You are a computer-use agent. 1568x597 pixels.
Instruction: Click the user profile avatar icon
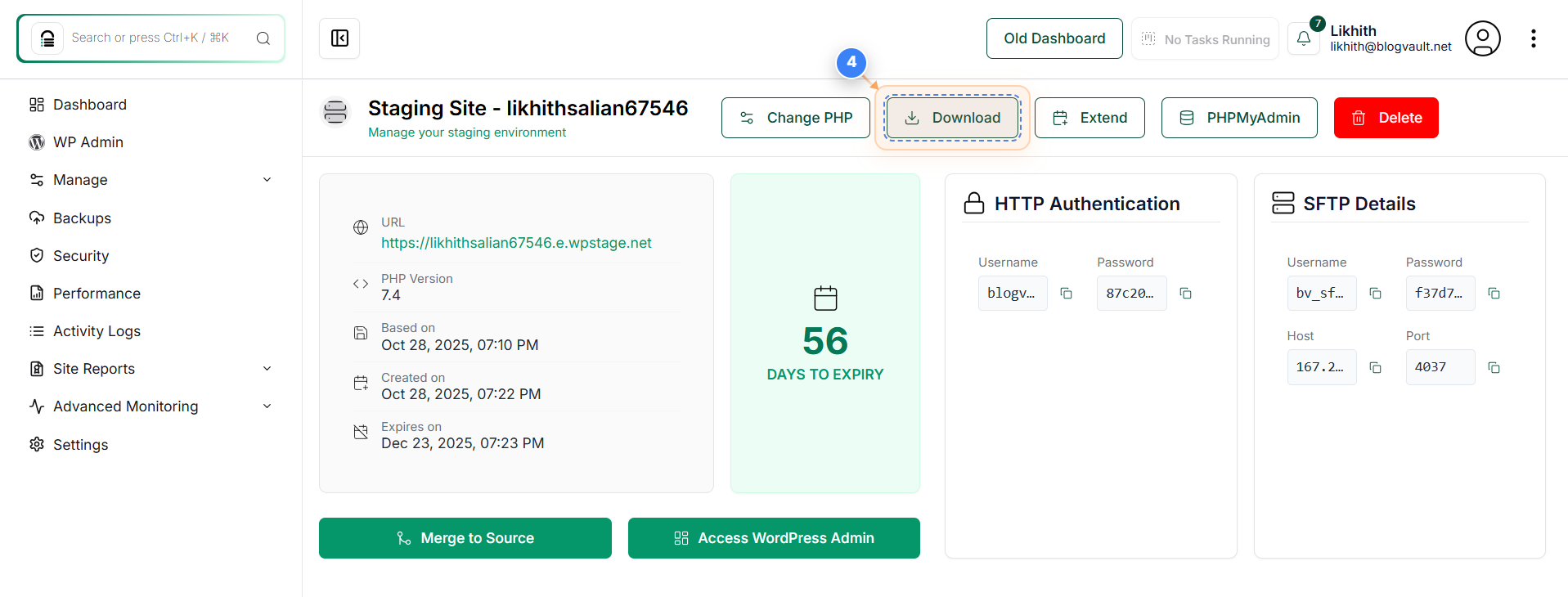1482,38
